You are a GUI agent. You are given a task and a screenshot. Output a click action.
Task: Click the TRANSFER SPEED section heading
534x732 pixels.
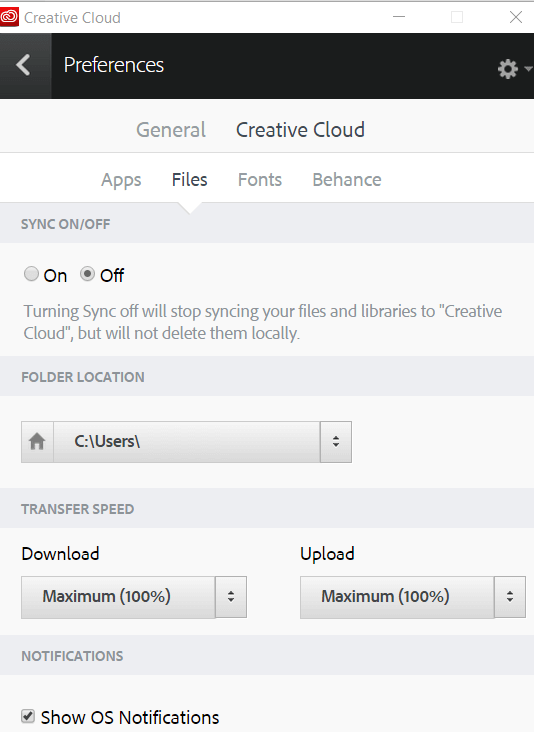coord(77,509)
